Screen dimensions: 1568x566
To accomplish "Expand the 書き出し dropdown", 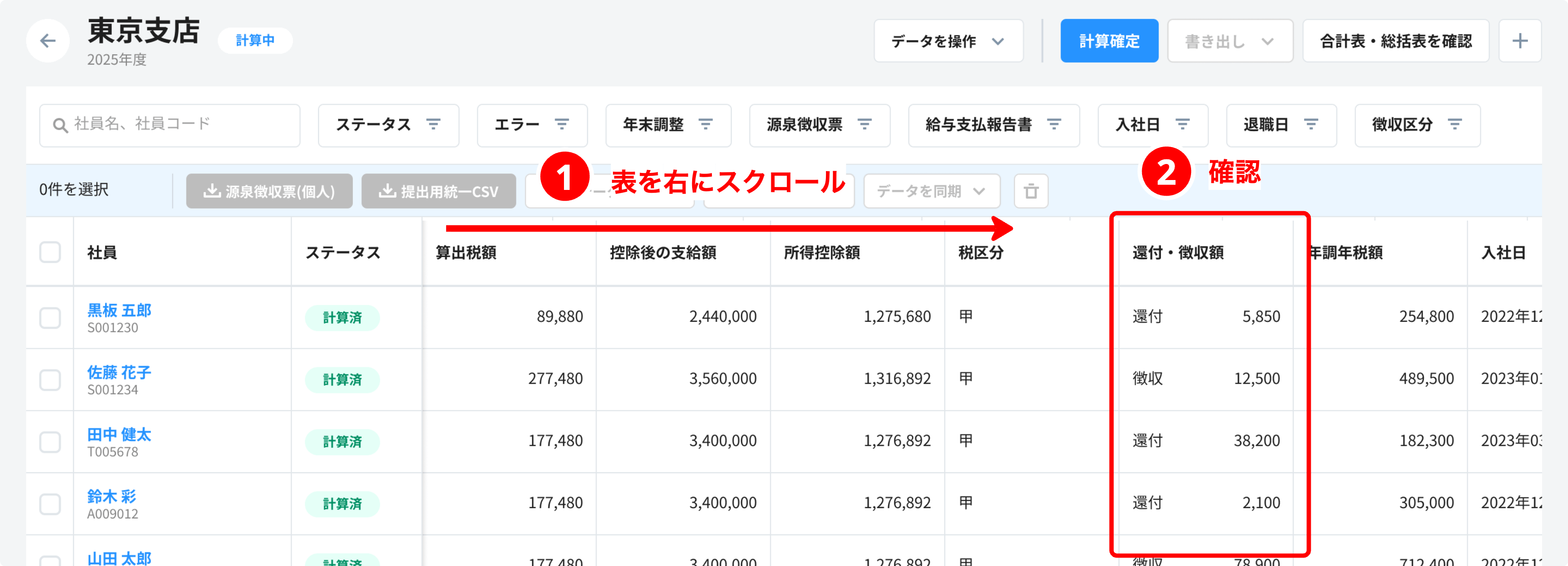I will coord(1230,41).
